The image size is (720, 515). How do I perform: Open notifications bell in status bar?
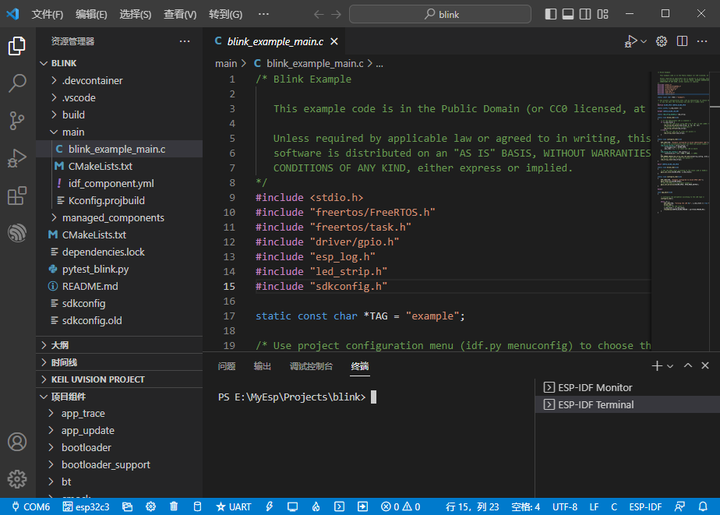point(703,507)
